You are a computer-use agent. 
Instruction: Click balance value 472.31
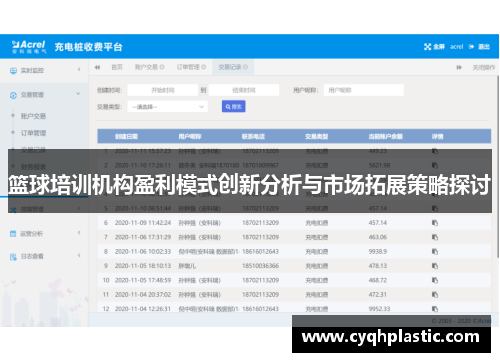(x=378, y=294)
